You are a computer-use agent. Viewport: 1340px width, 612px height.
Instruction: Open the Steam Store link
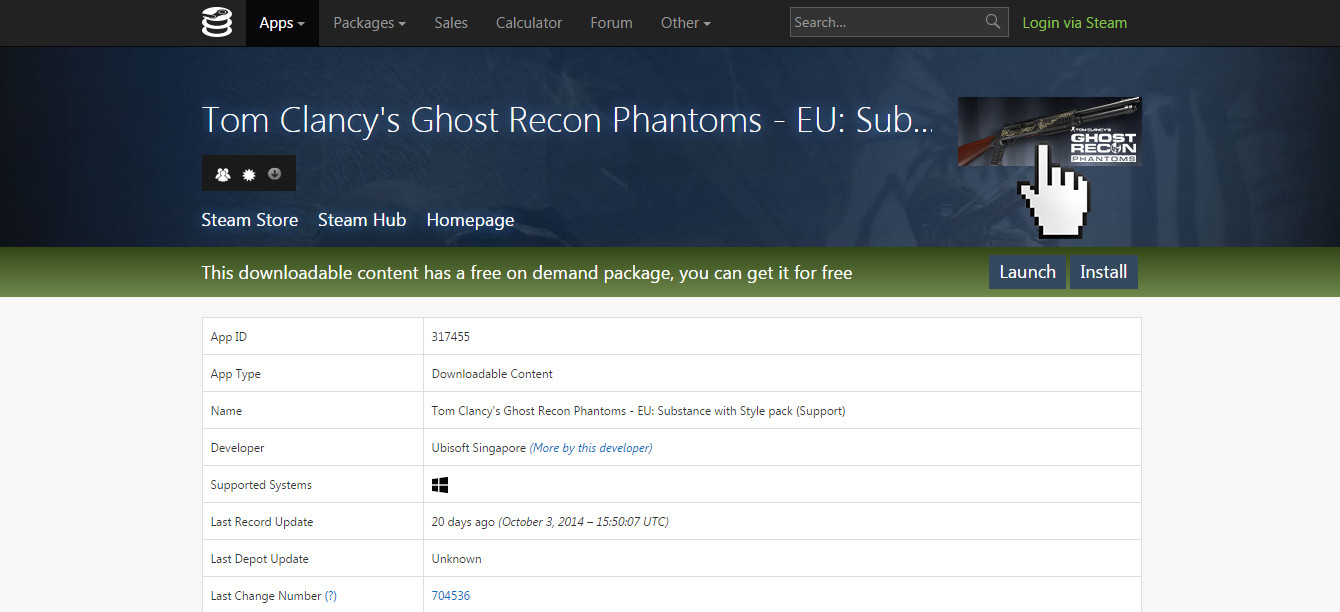tap(250, 220)
